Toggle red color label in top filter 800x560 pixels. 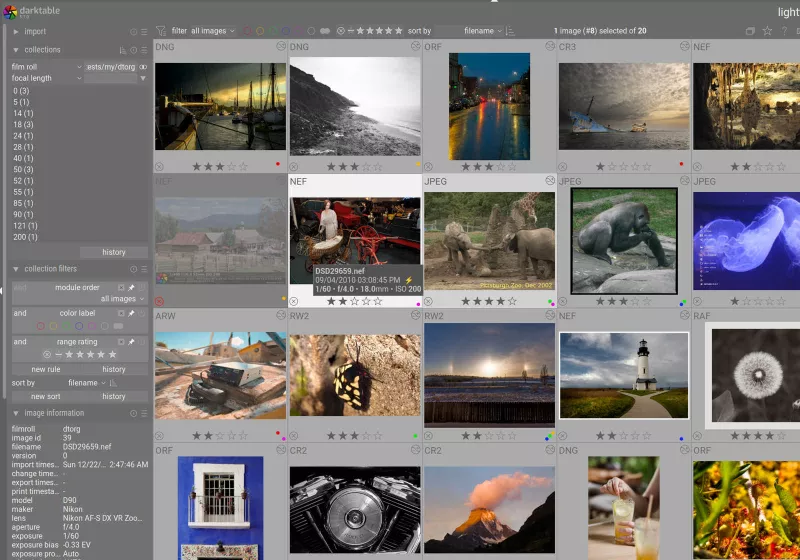click(x=248, y=31)
